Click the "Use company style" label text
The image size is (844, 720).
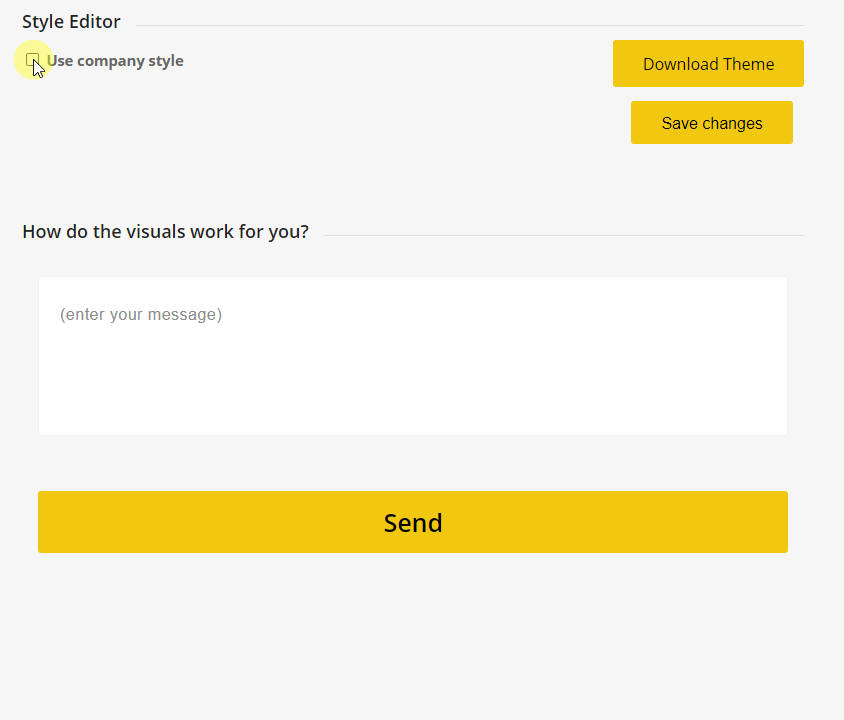pyautogui.click(x=115, y=61)
